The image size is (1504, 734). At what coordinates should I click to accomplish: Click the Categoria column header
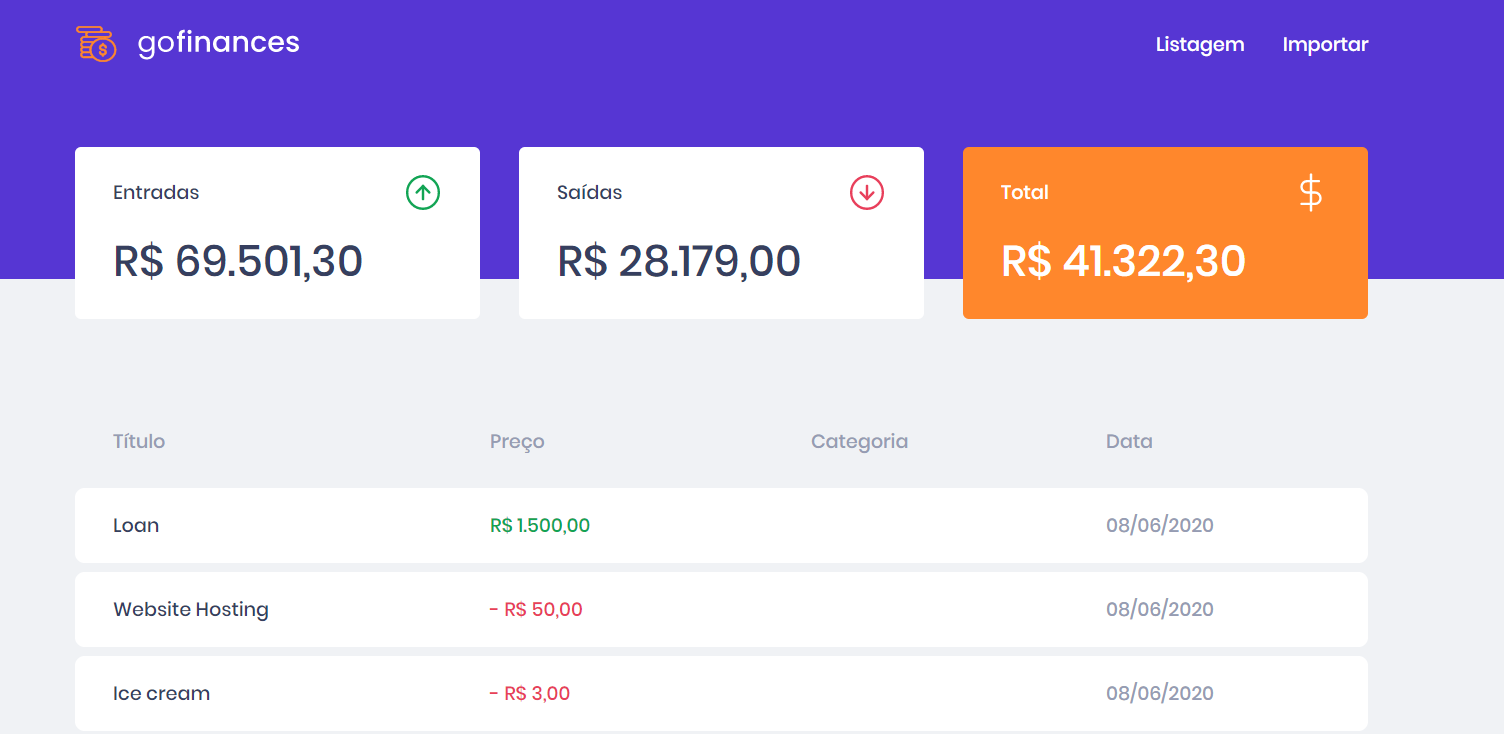(x=859, y=441)
